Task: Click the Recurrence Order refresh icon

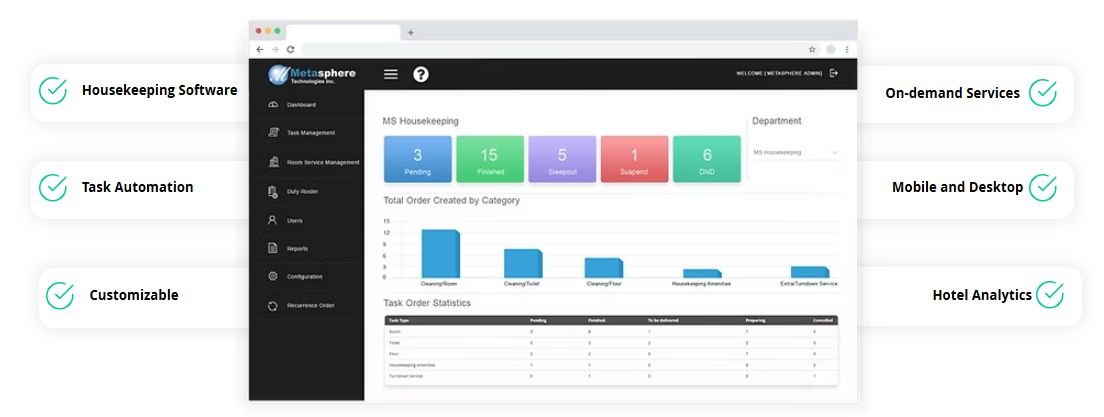Action: click(273, 306)
